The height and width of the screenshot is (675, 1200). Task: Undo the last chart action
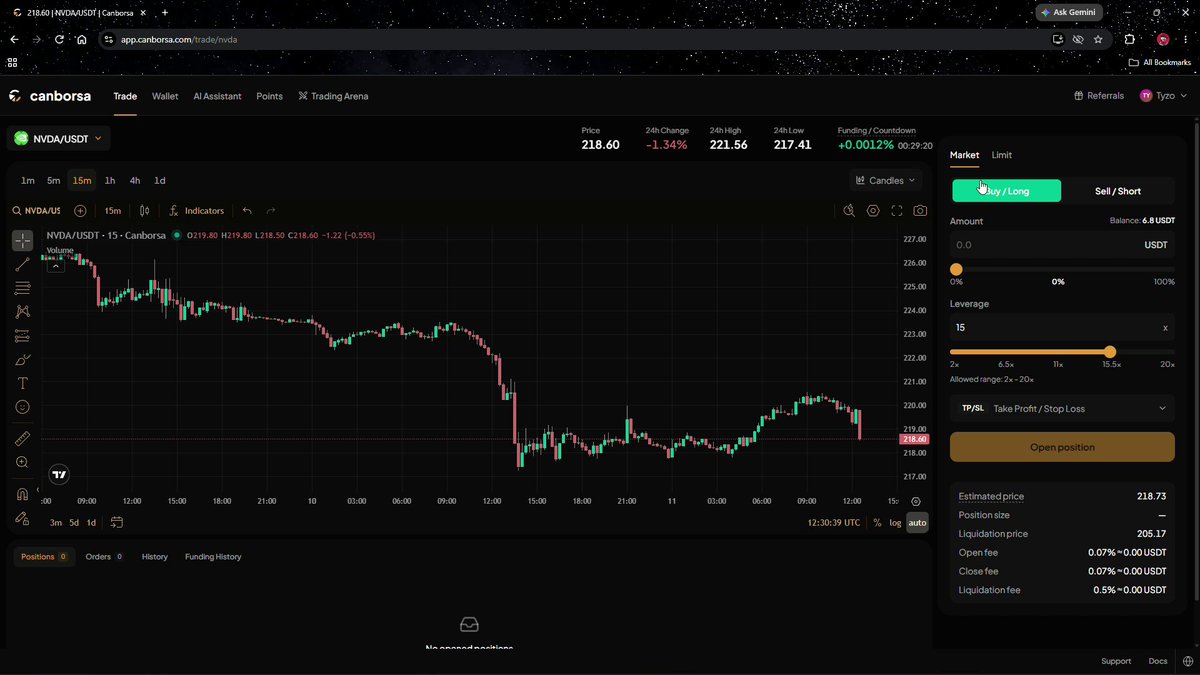247,211
